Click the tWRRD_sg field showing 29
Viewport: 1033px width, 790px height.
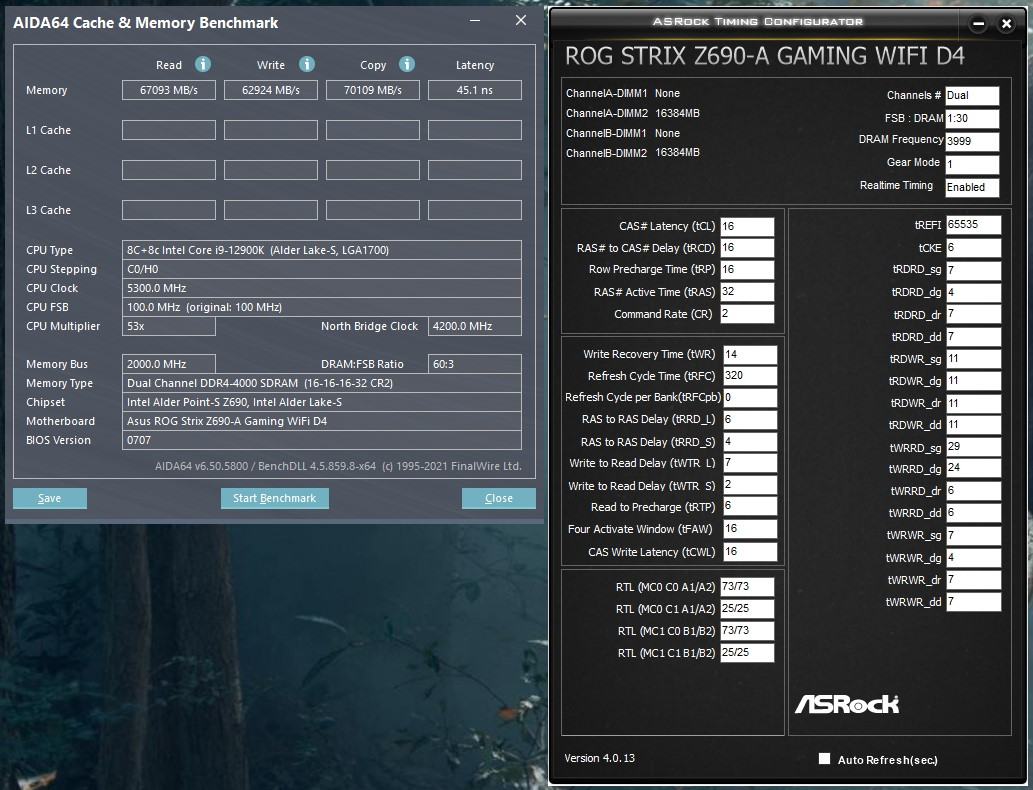click(974, 447)
